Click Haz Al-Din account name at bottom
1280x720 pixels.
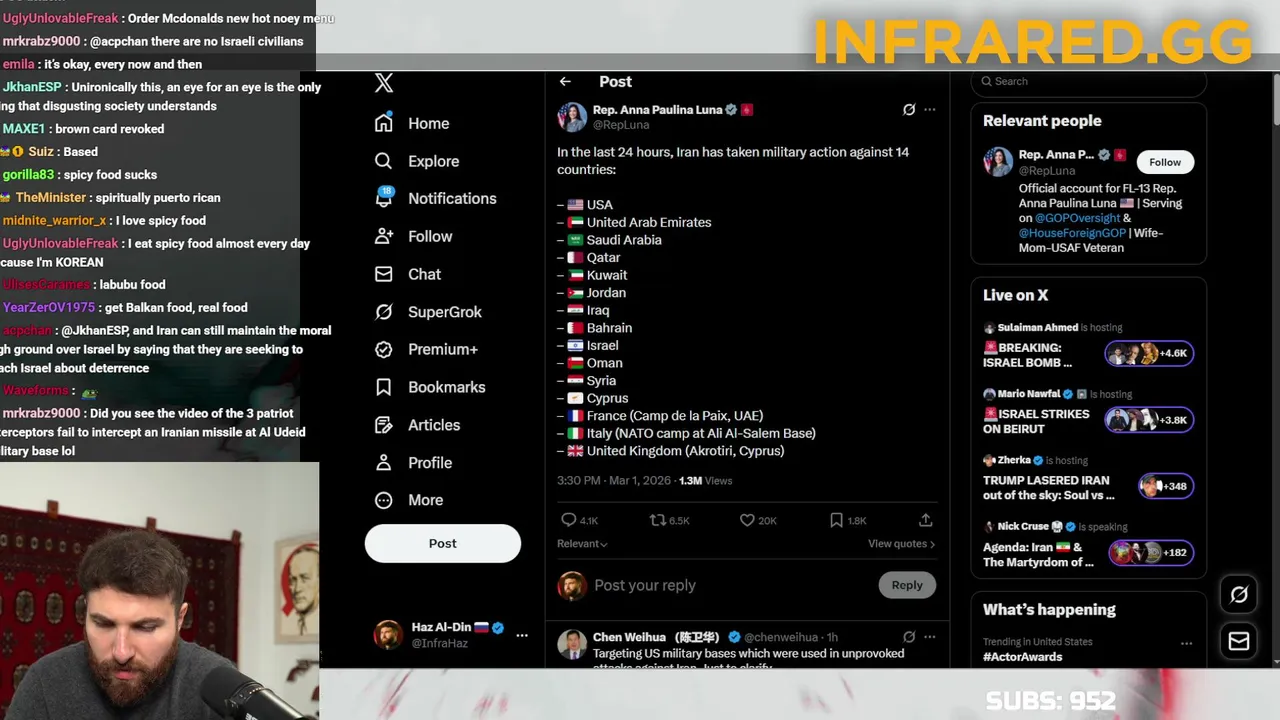(x=441, y=627)
